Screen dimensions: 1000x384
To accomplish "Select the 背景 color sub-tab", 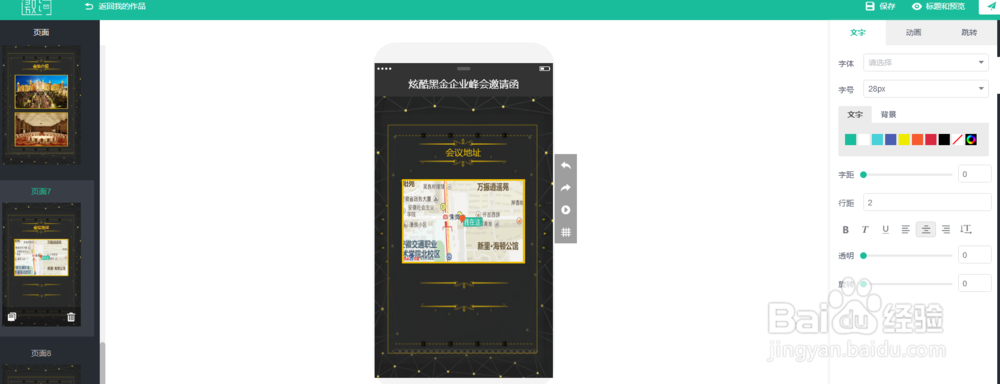I will [888, 115].
